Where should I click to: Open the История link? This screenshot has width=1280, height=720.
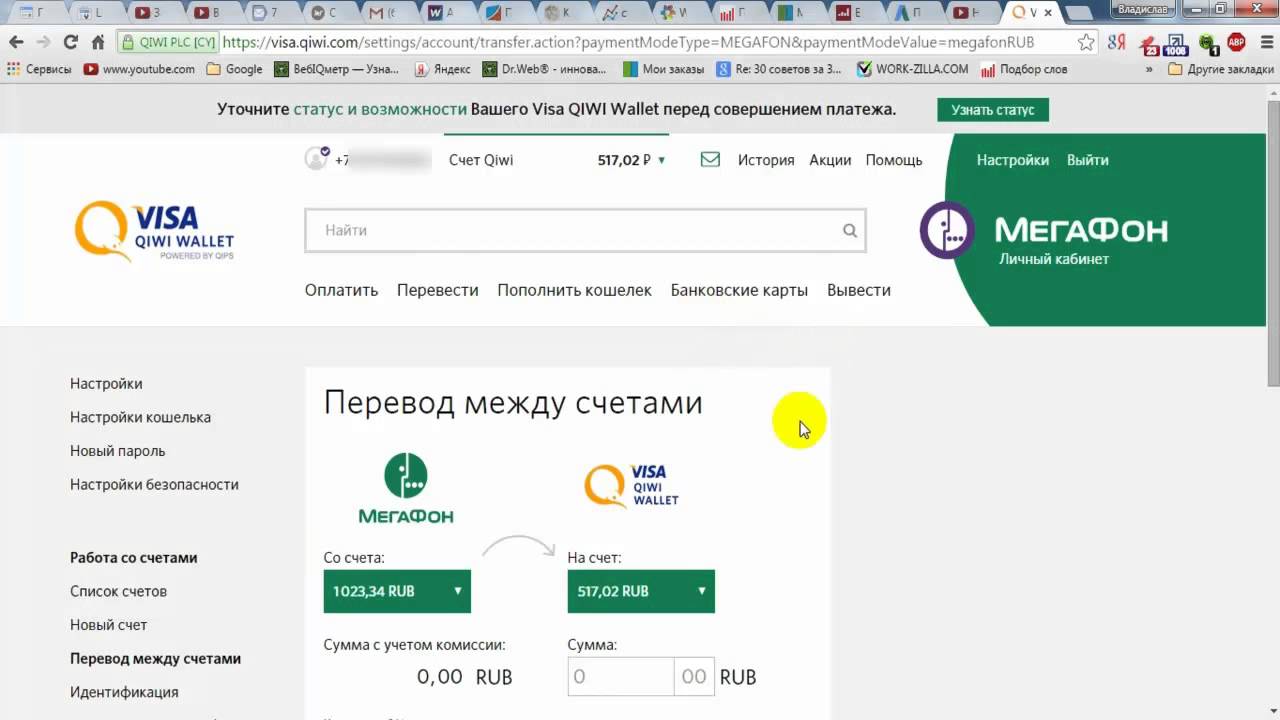[765, 160]
